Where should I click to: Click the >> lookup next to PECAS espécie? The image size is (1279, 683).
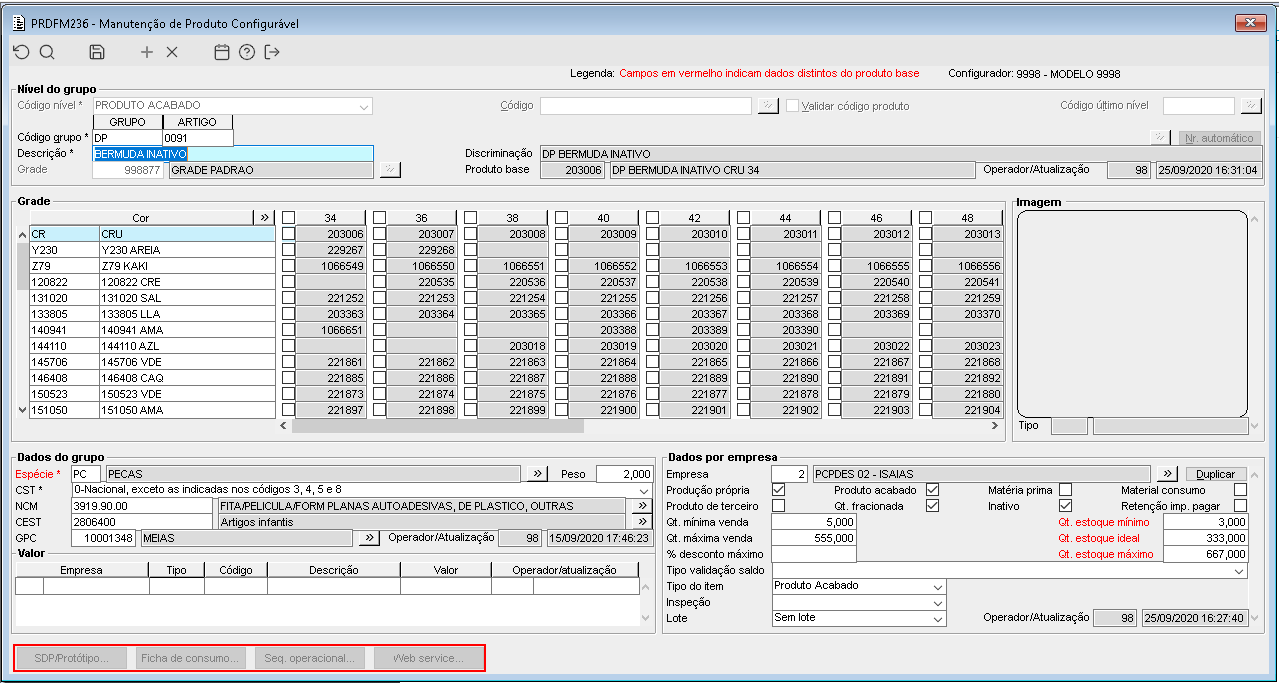coord(538,474)
